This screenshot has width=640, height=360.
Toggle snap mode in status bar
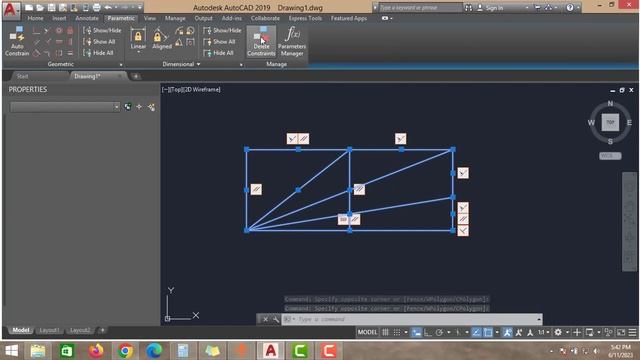tap(397, 332)
